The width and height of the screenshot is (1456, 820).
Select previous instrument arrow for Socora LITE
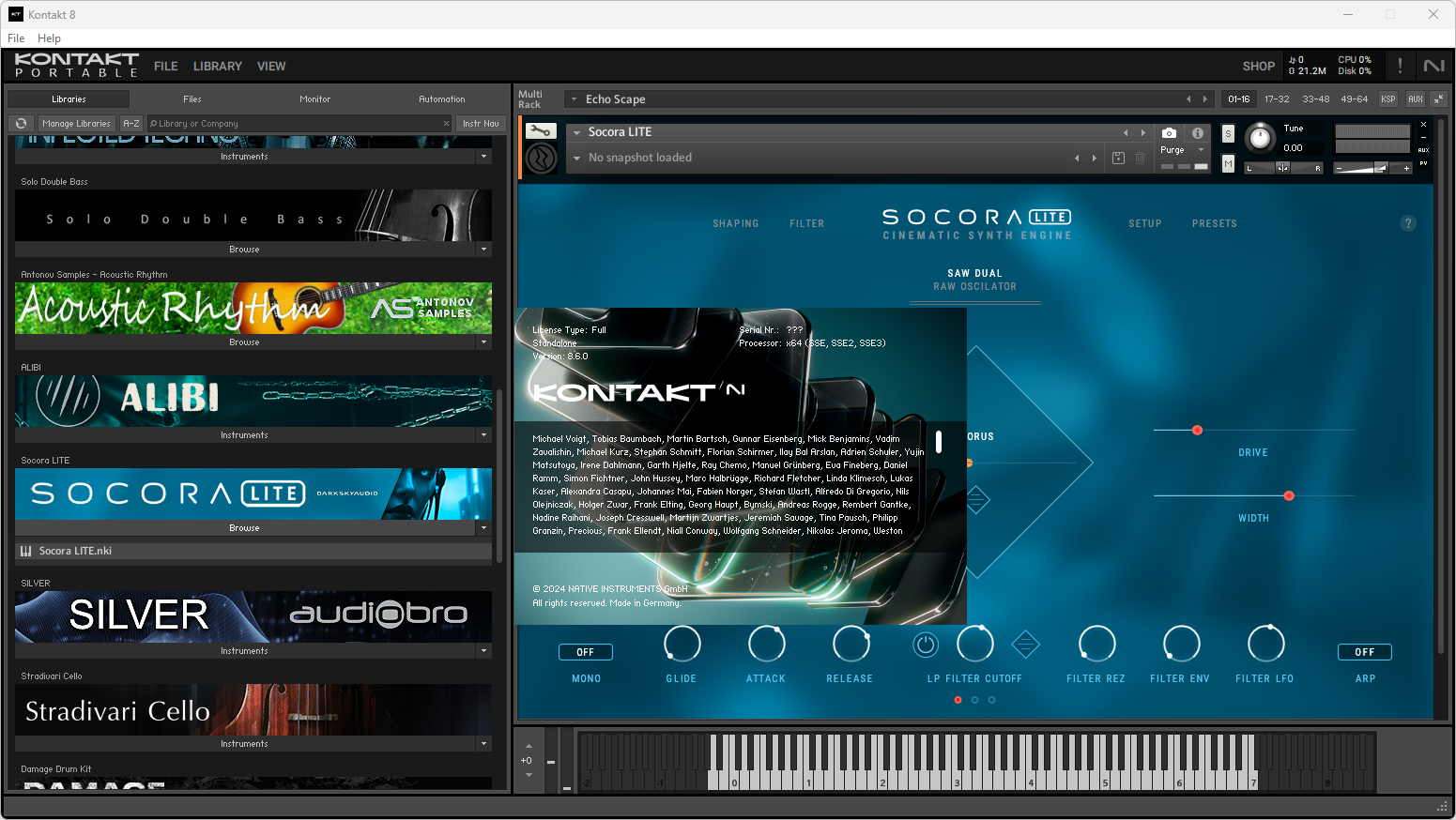[x=1126, y=132]
